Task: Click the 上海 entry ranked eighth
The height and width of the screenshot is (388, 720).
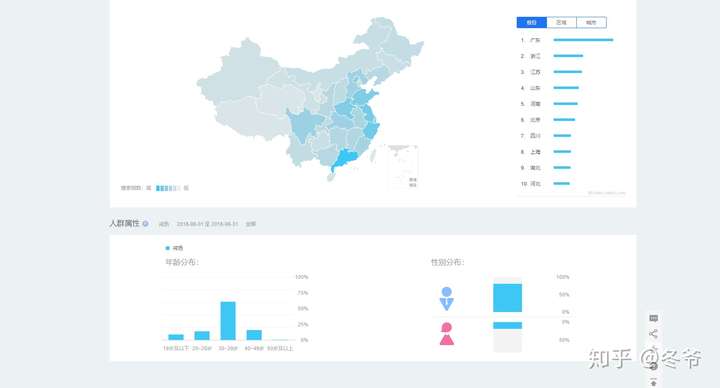Action: click(x=535, y=152)
